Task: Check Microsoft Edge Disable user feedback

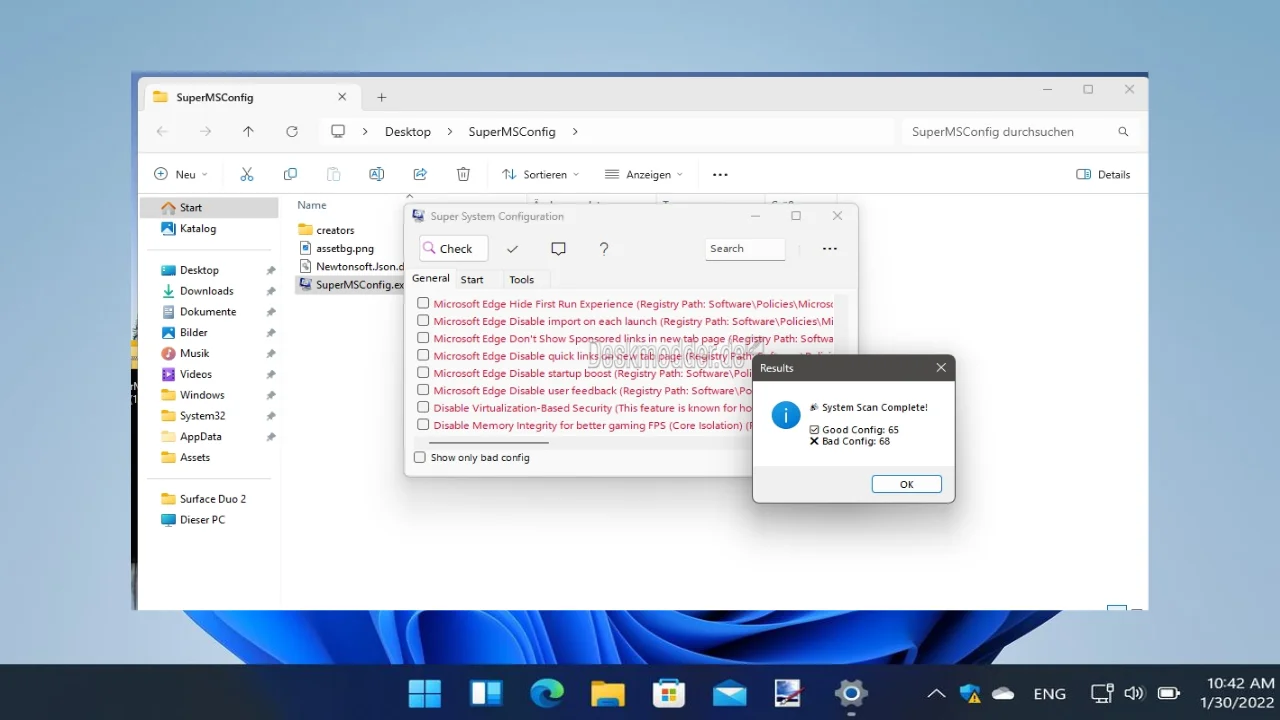Action: click(x=423, y=390)
